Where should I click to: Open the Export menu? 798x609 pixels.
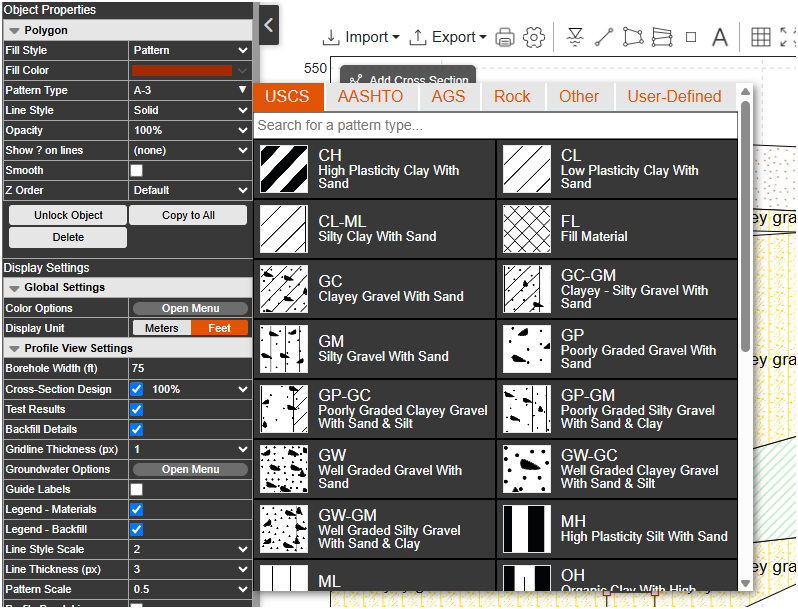[x=448, y=37]
